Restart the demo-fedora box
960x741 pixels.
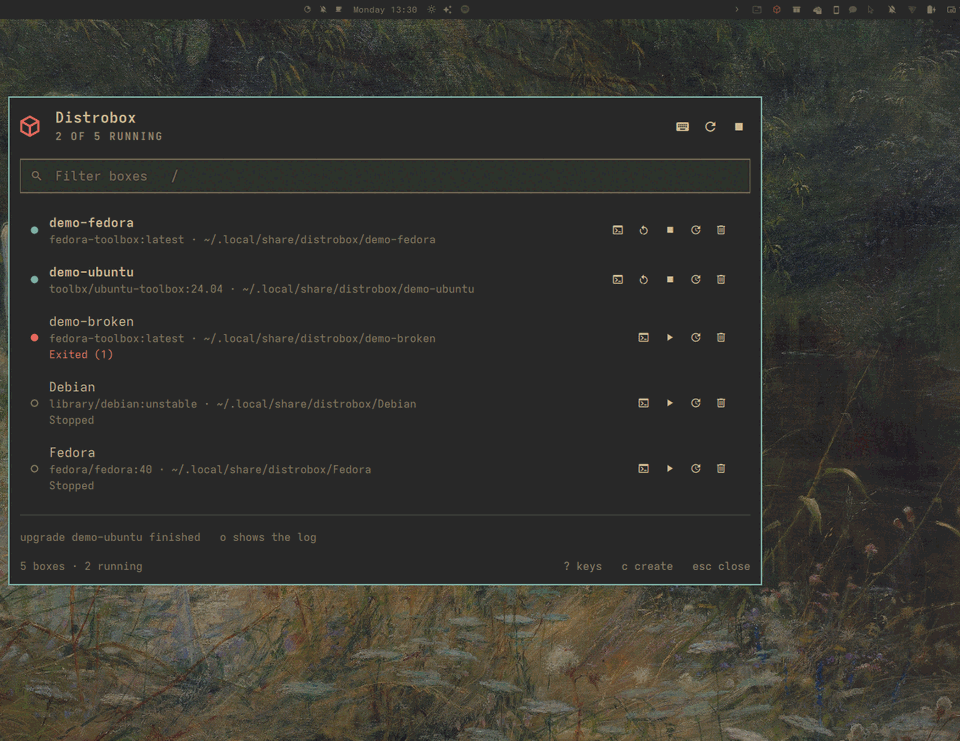coord(643,230)
